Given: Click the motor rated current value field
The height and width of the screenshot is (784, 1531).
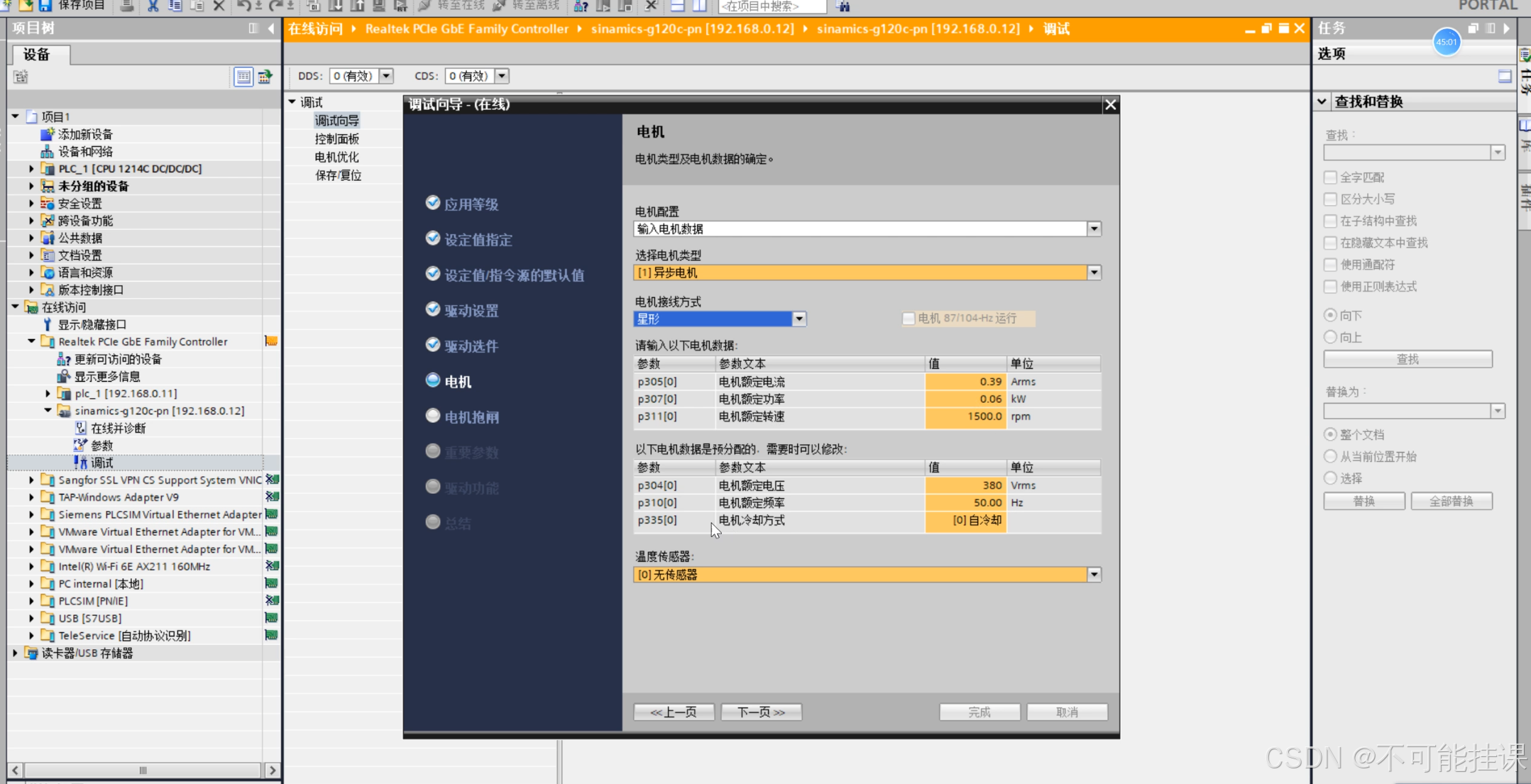Looking at the screenshot, I should tap(965, 382).
